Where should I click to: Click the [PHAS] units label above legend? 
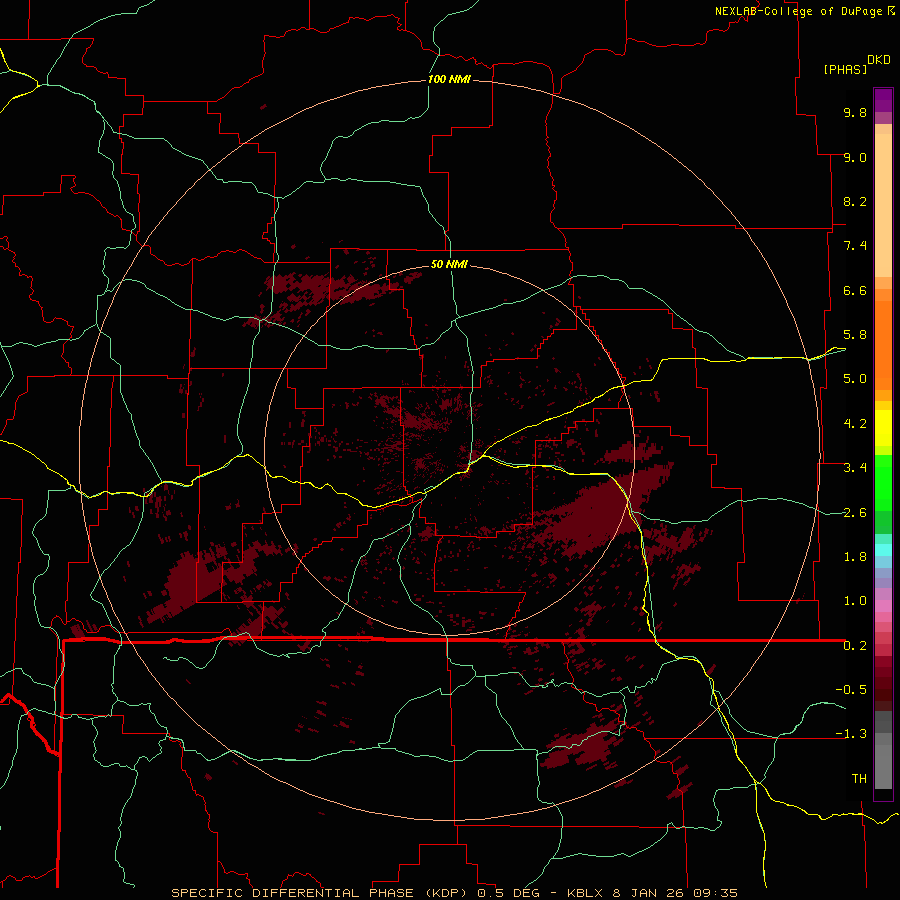[845, 69]
